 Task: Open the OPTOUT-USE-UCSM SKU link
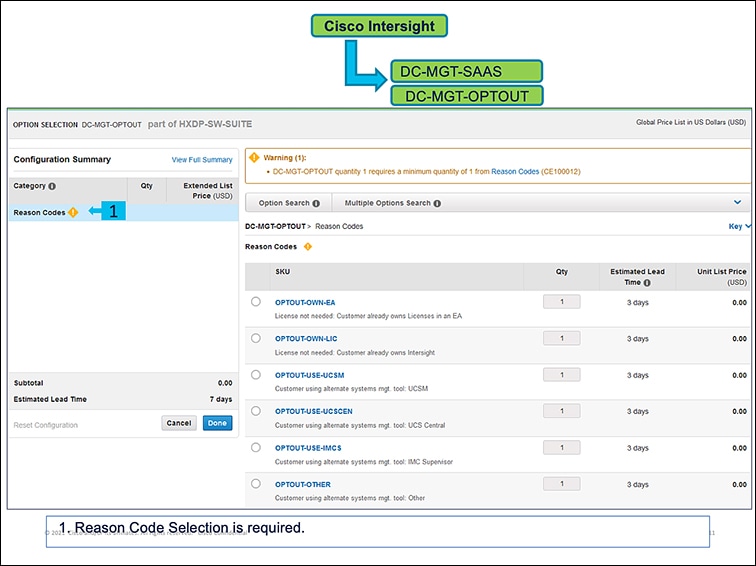310,375
